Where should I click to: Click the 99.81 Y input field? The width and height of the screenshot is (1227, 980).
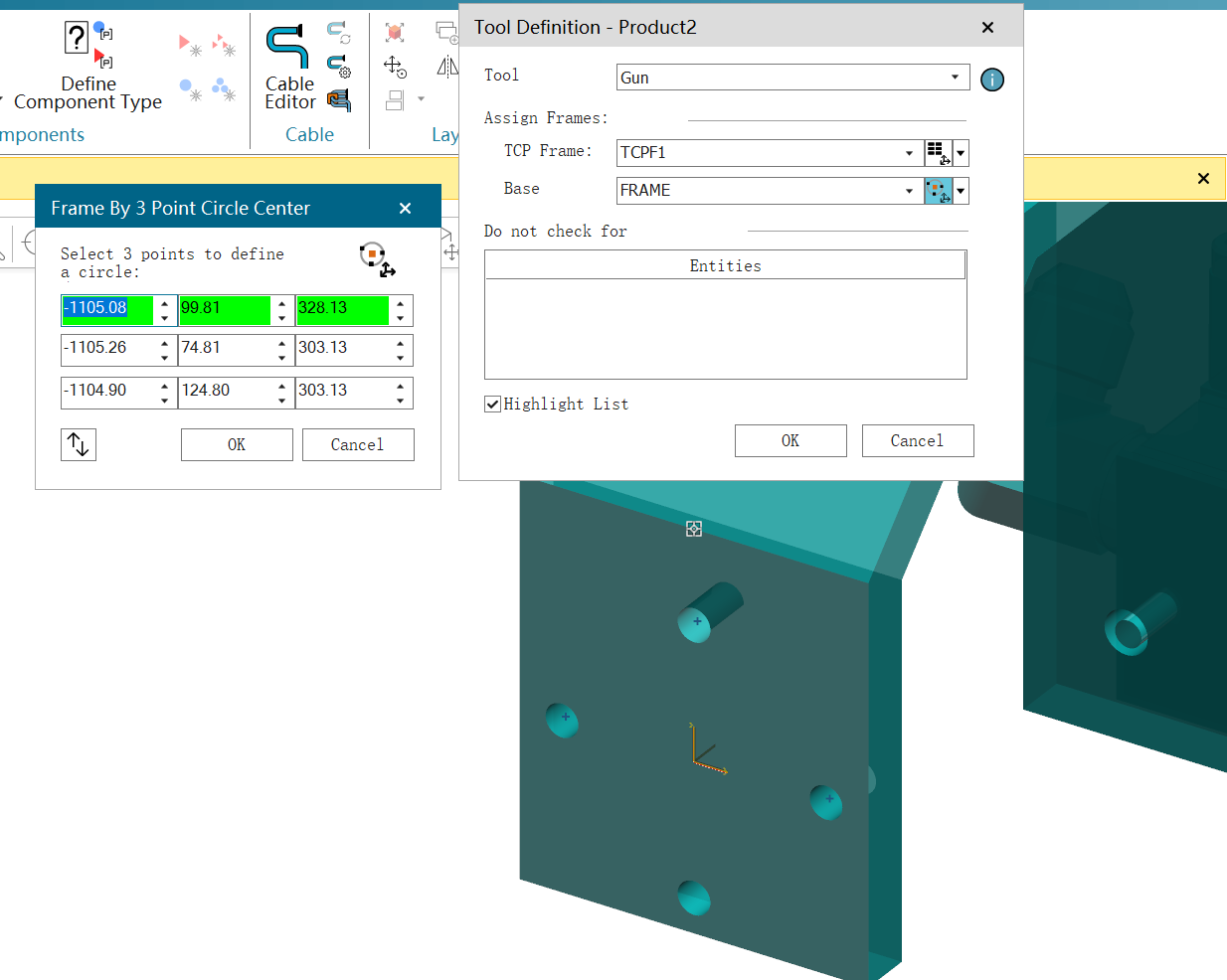coord(225,310)
